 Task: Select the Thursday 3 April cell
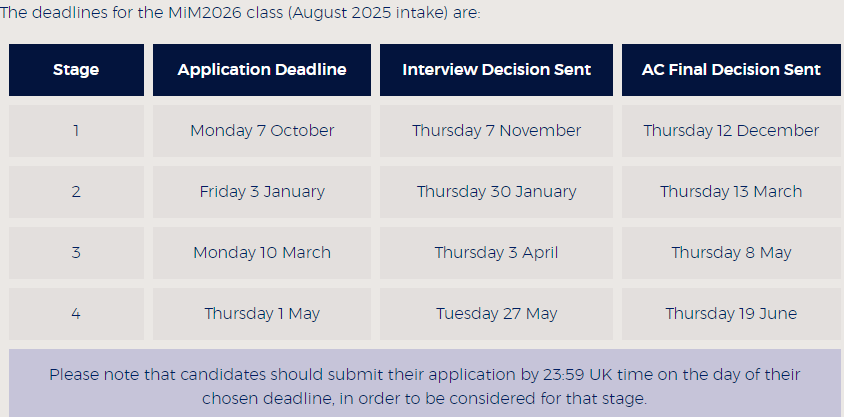[496, 253]
